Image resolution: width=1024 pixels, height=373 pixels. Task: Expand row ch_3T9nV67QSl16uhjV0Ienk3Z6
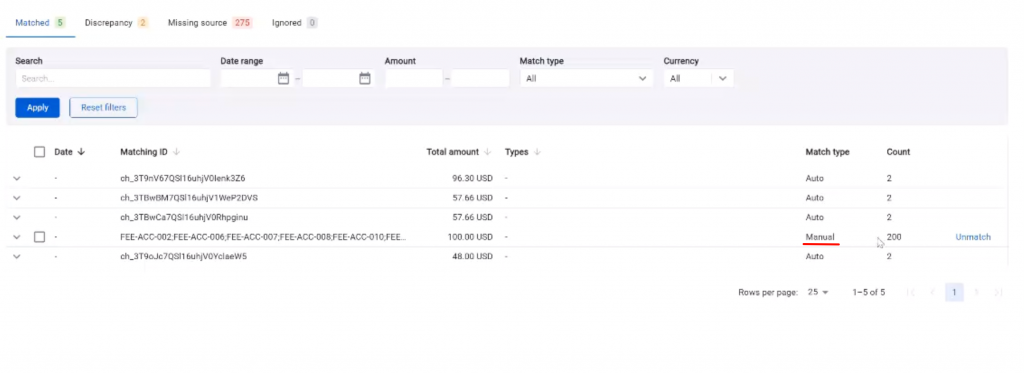[17, 178]
